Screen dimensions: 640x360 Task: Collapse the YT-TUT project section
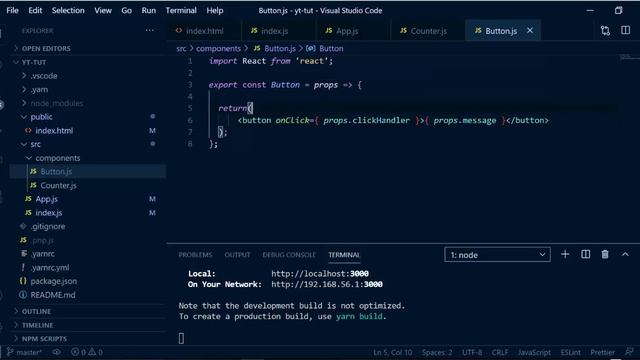(x=88, y=62)
